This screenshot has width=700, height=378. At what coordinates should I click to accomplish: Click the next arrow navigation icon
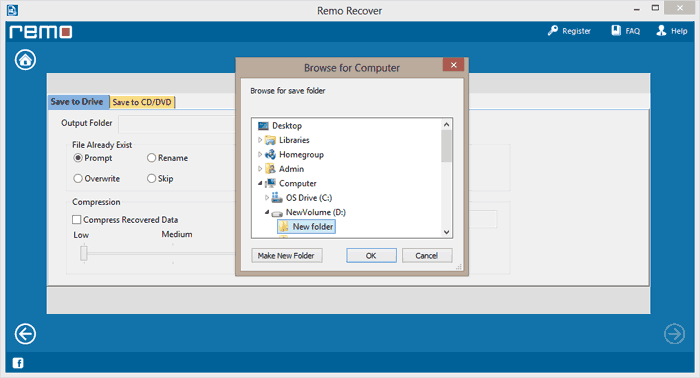click(674, 334)
